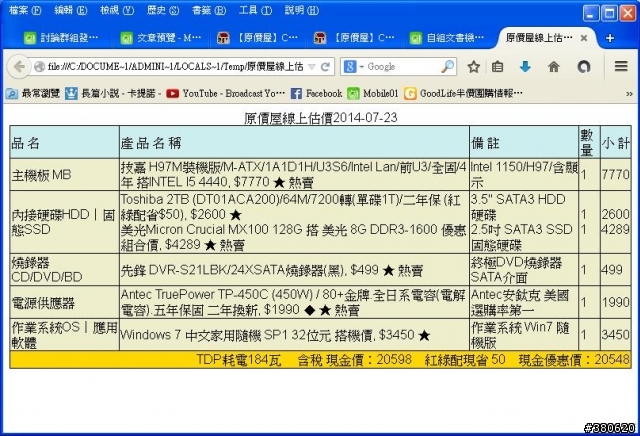Open a new tab with plus button
Image resolution: width=640 pixels, height=436 pixels.
coord(610,38)
